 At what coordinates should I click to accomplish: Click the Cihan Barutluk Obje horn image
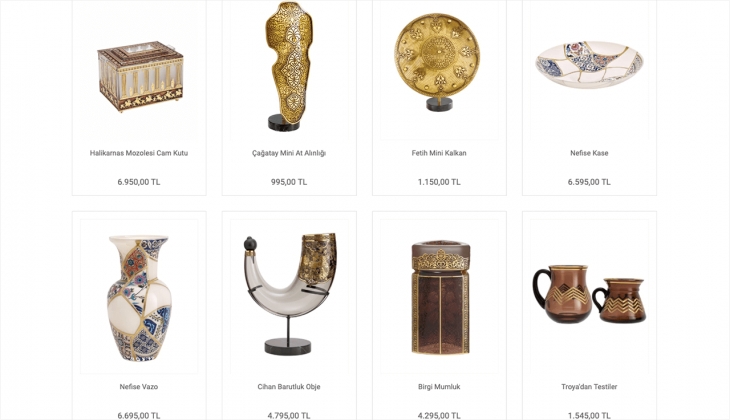click(289, 297)
